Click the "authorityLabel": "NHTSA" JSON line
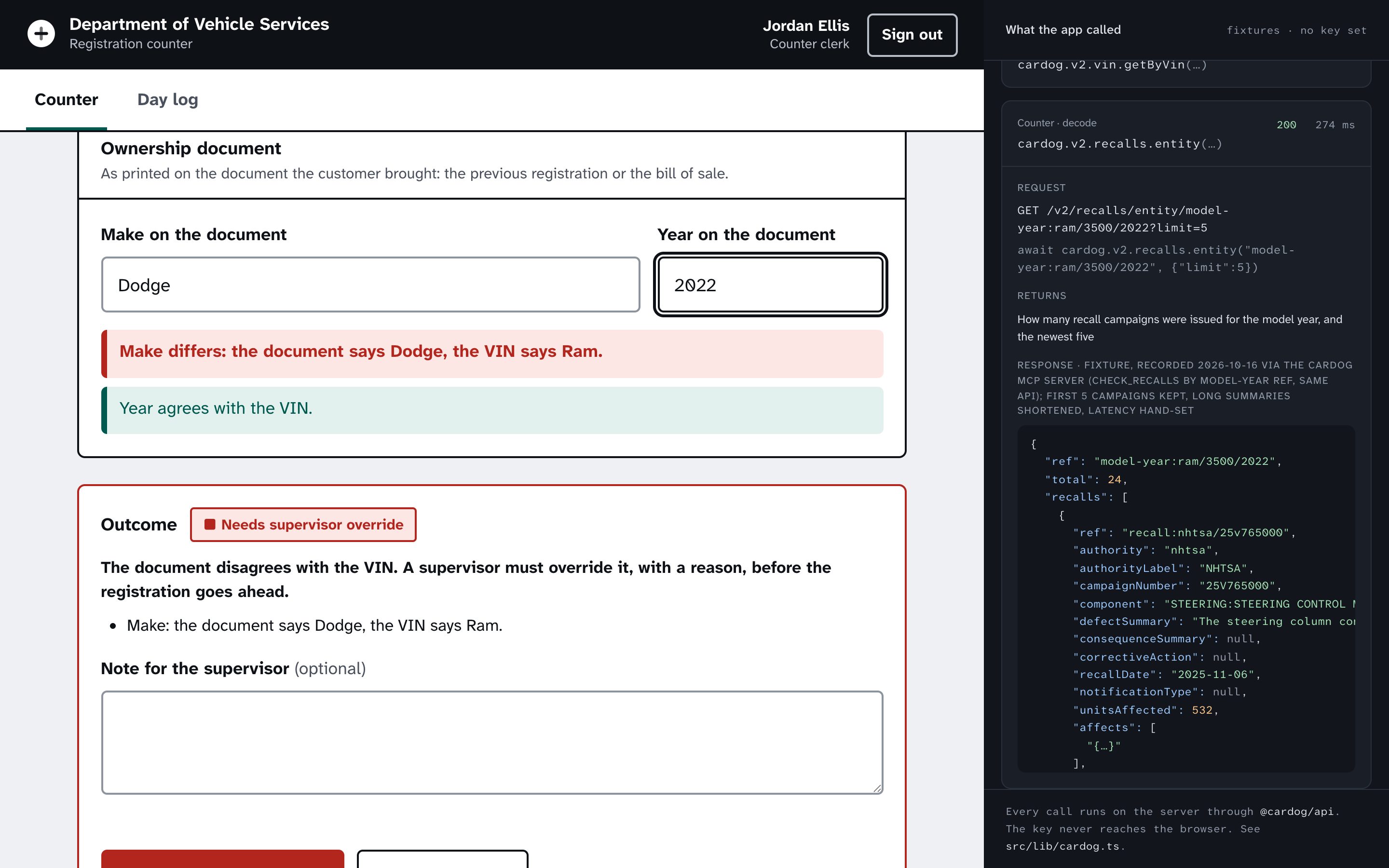This screenshot has width=1389, height=868. [x=1163, y=568]
